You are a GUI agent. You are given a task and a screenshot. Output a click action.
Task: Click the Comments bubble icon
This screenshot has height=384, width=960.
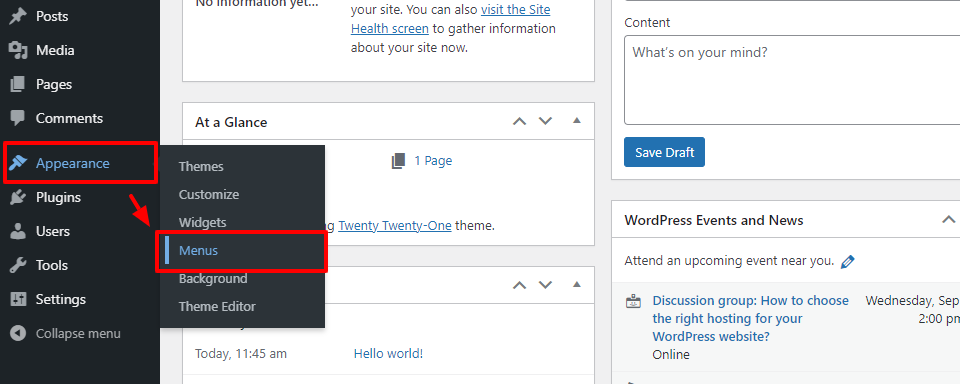coord(18,118)
